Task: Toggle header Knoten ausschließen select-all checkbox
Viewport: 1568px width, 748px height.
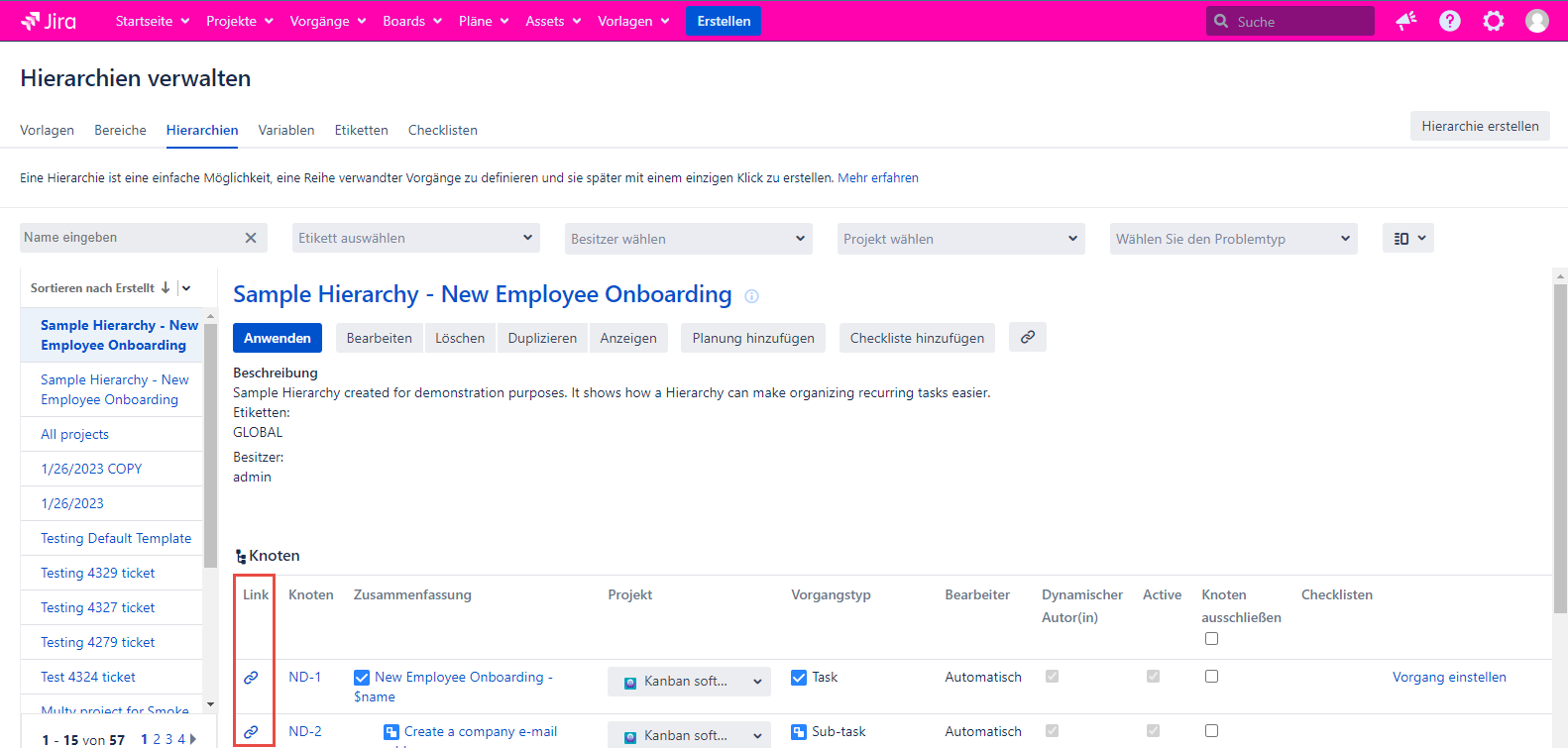Action: (x=1211, y=639)
